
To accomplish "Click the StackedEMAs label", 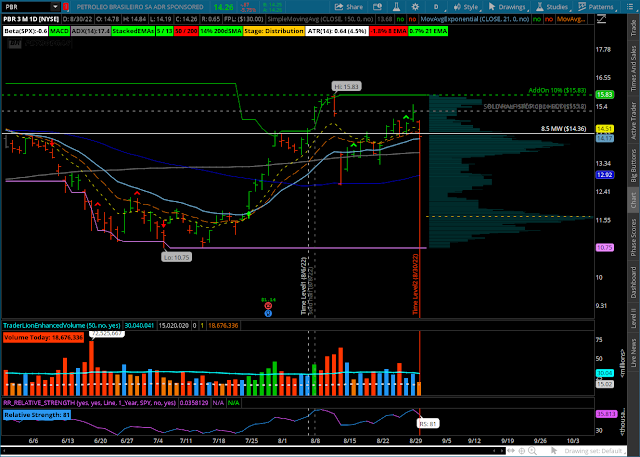I will click(x=133, y=31).
